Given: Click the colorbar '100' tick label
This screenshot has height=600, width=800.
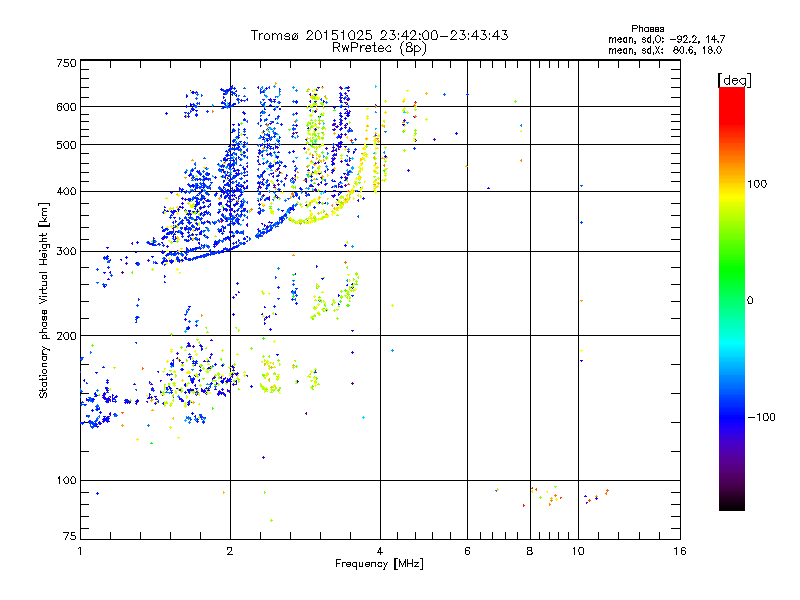Looking at the screenshot, I should tap(757, 184).
